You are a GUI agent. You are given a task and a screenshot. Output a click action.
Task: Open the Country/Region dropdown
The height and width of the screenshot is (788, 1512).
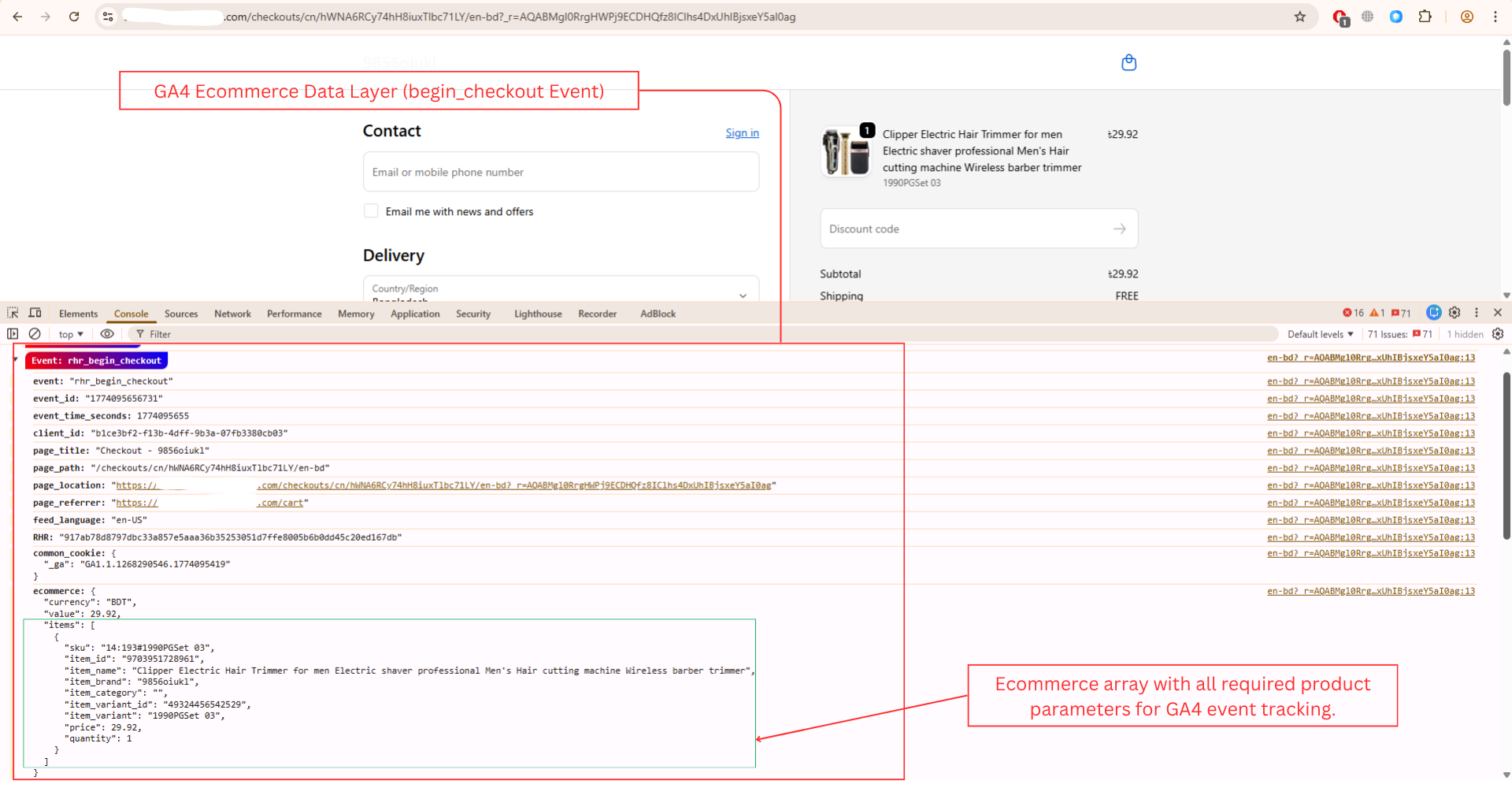click(x=561, y=289)
